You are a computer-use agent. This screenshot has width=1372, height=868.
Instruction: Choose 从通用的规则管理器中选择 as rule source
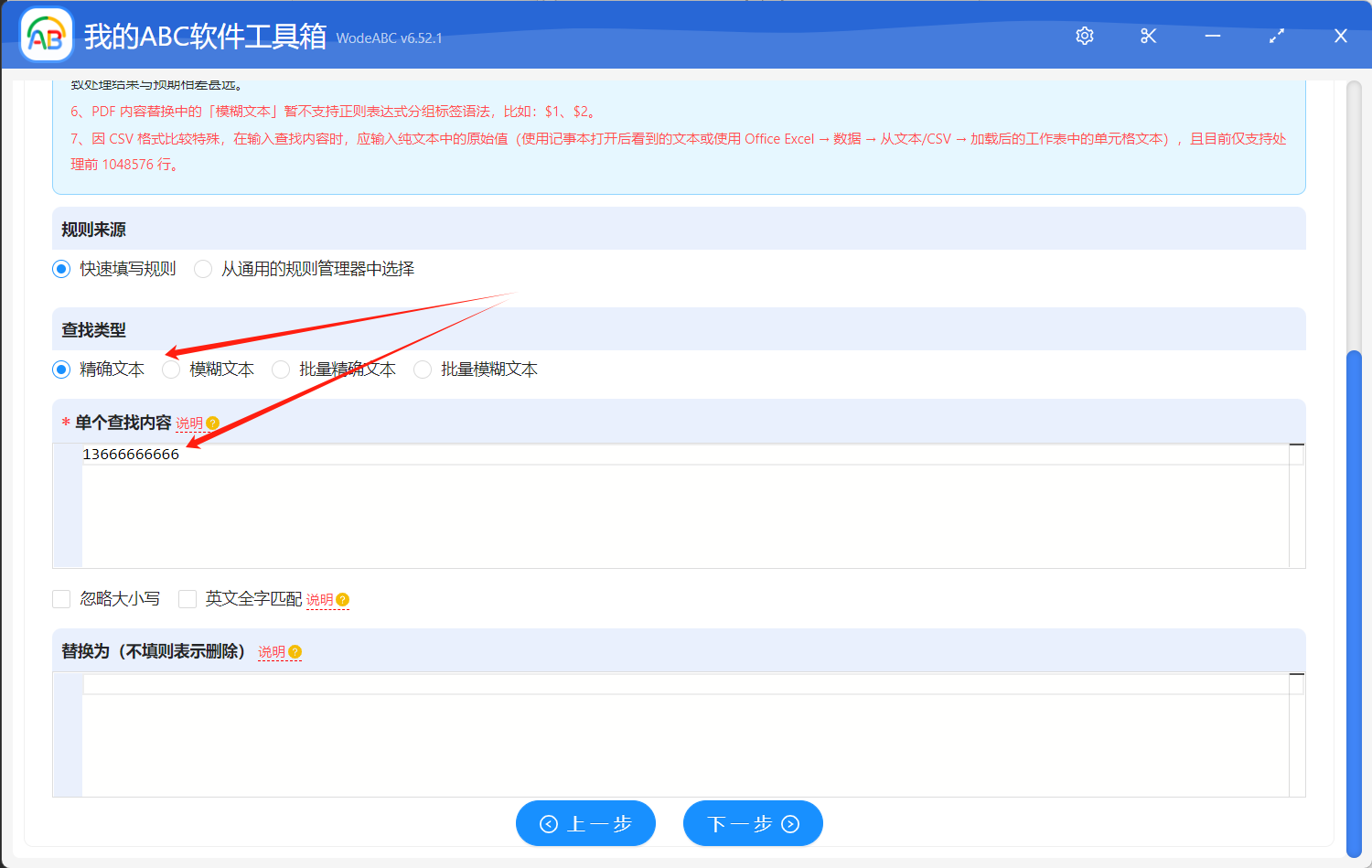point(202,268)
